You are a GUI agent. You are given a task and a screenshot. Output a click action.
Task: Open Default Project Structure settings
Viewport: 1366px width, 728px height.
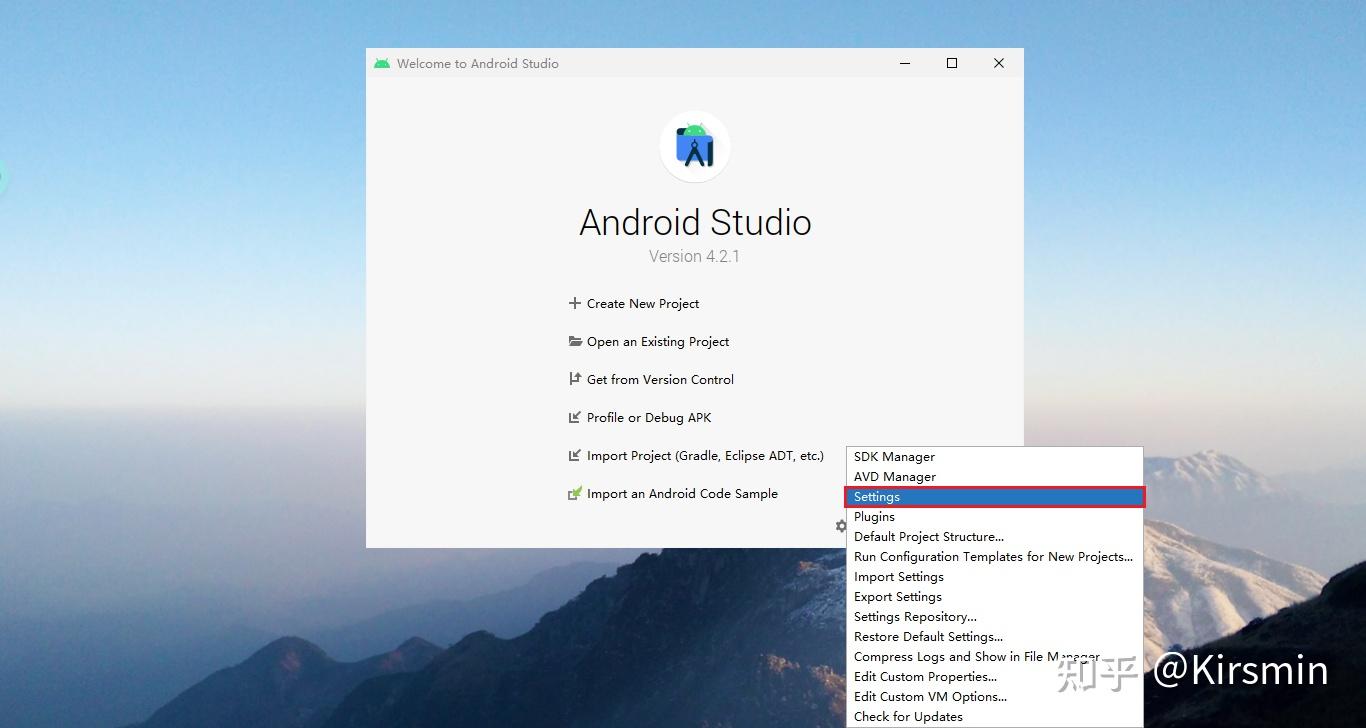point(928,536)
